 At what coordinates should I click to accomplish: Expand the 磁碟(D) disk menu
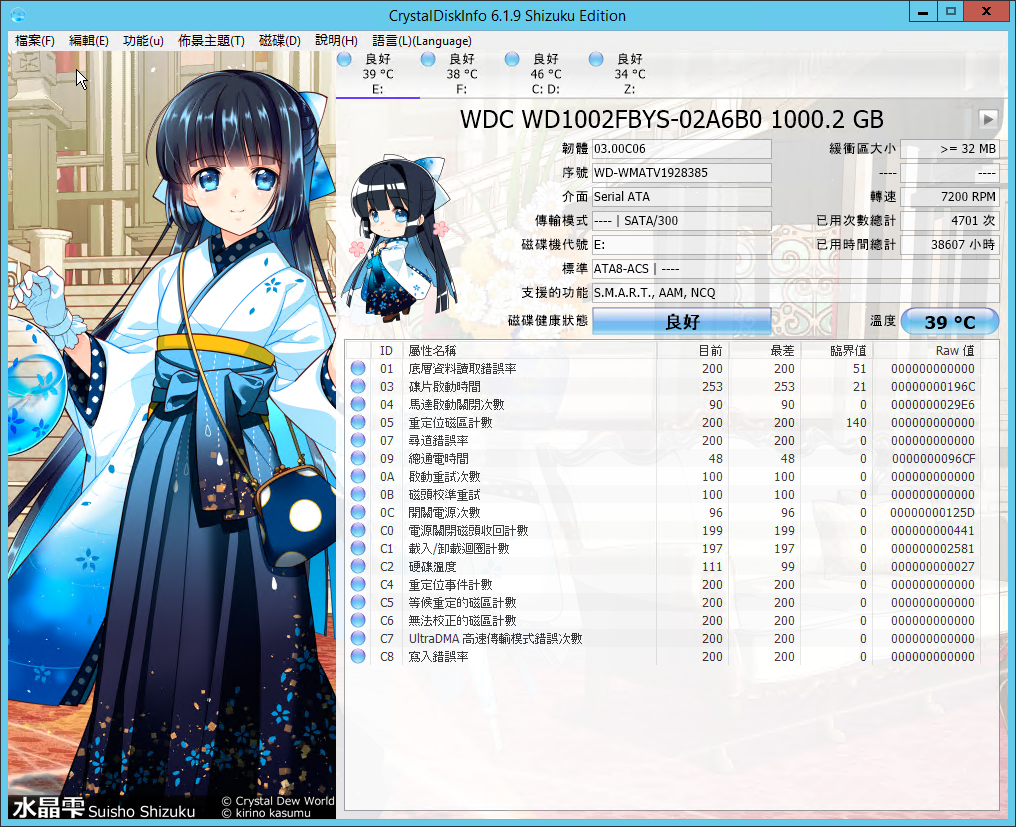(x=279, y=41)
